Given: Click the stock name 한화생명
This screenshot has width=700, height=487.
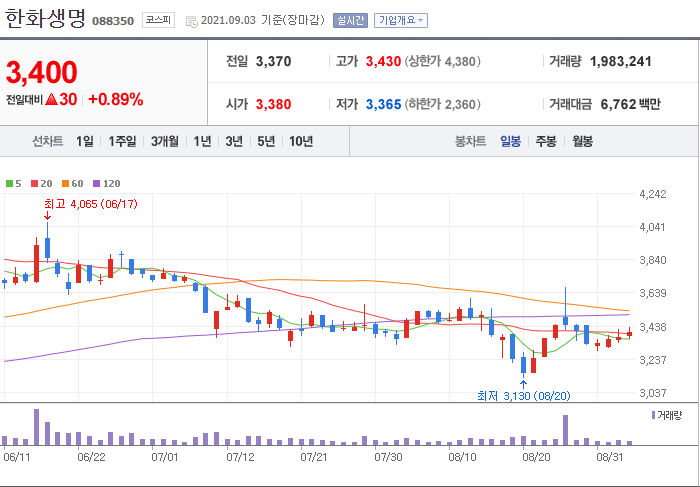Looking at the screenshot, I should click(x=45, y=19).
